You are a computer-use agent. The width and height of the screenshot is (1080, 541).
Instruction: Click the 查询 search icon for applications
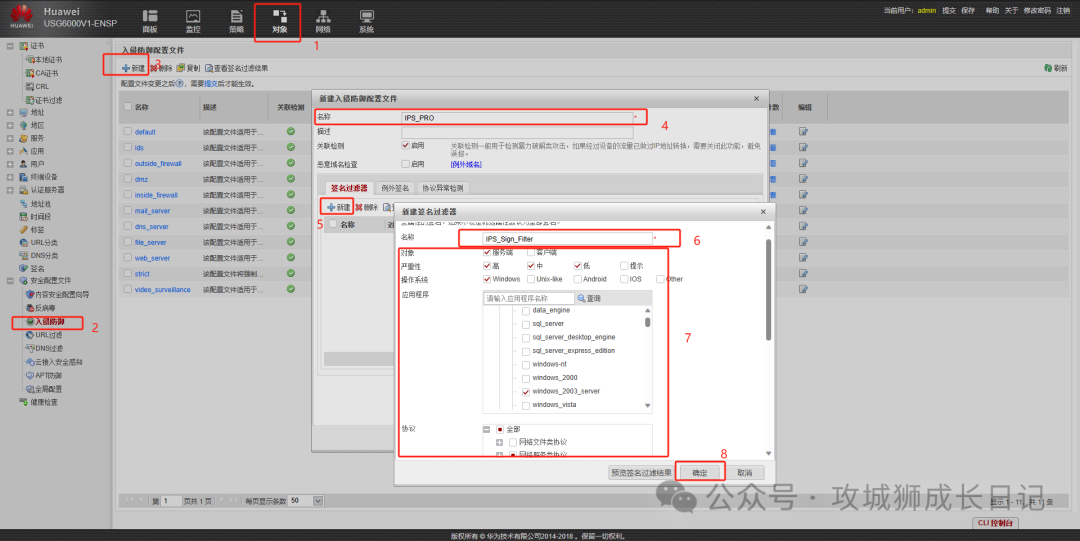[x=589, y=298]
